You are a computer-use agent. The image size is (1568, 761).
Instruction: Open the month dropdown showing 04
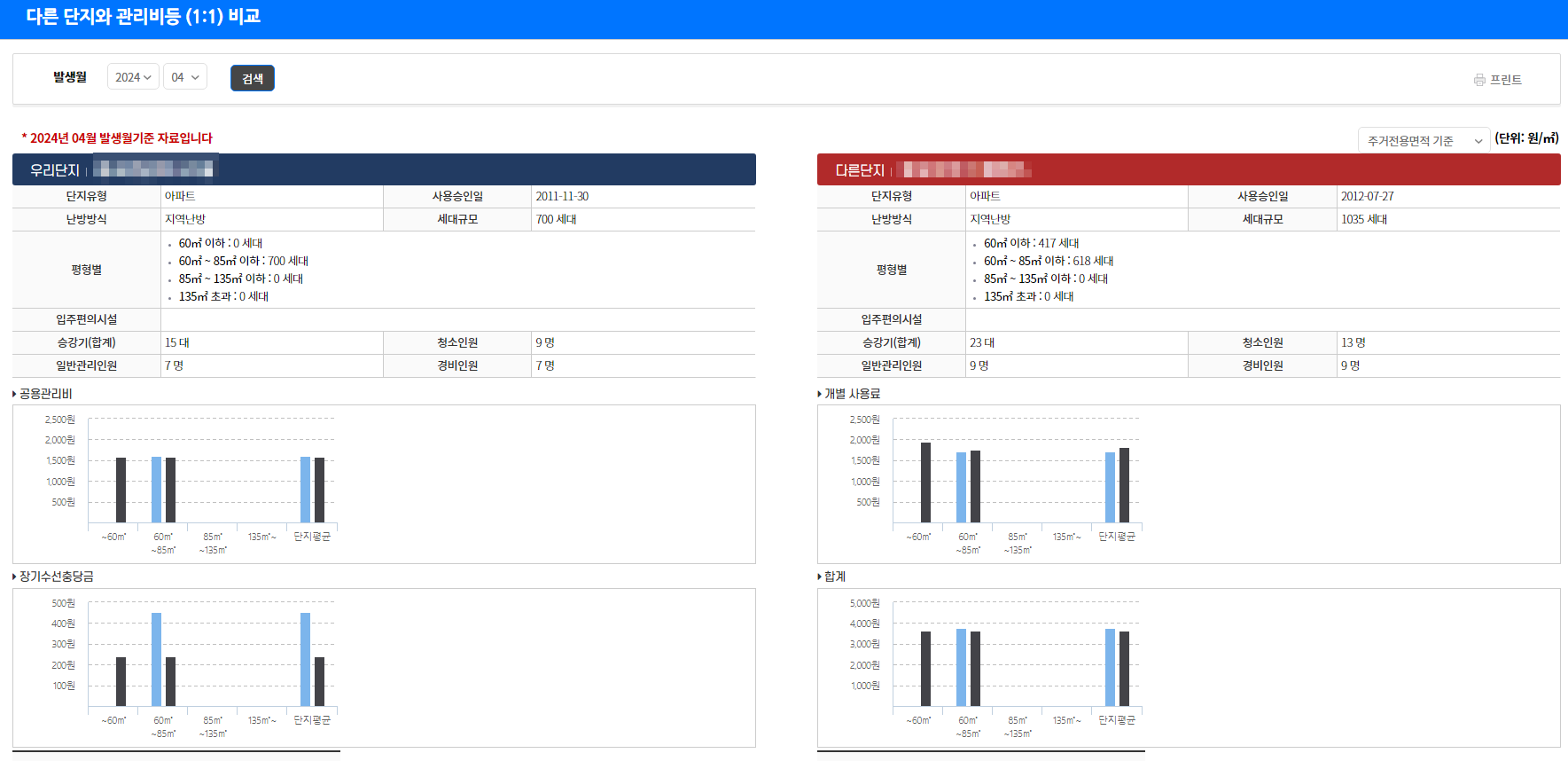coord(185,77)
